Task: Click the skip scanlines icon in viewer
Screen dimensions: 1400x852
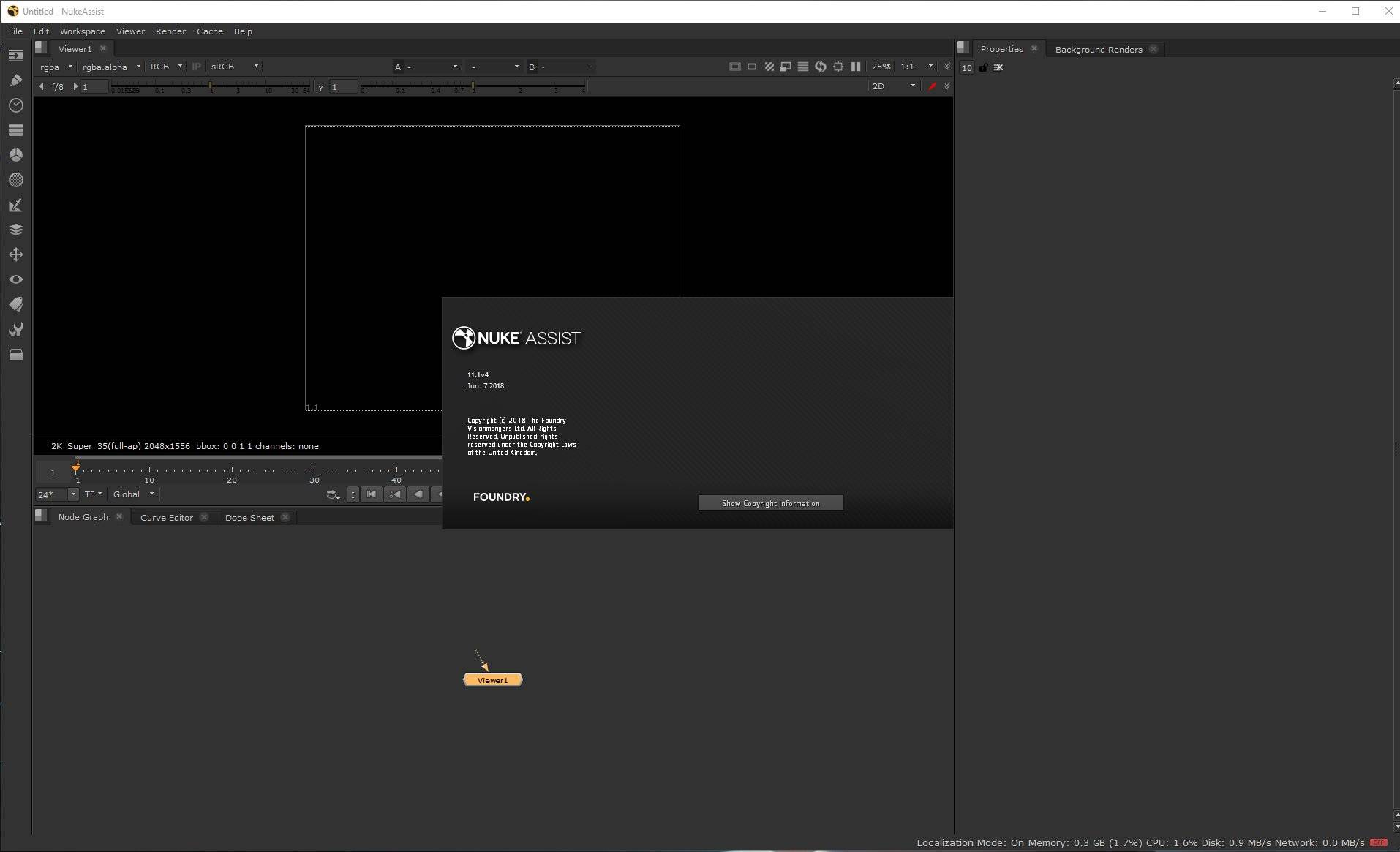Action: click(803, 67)
